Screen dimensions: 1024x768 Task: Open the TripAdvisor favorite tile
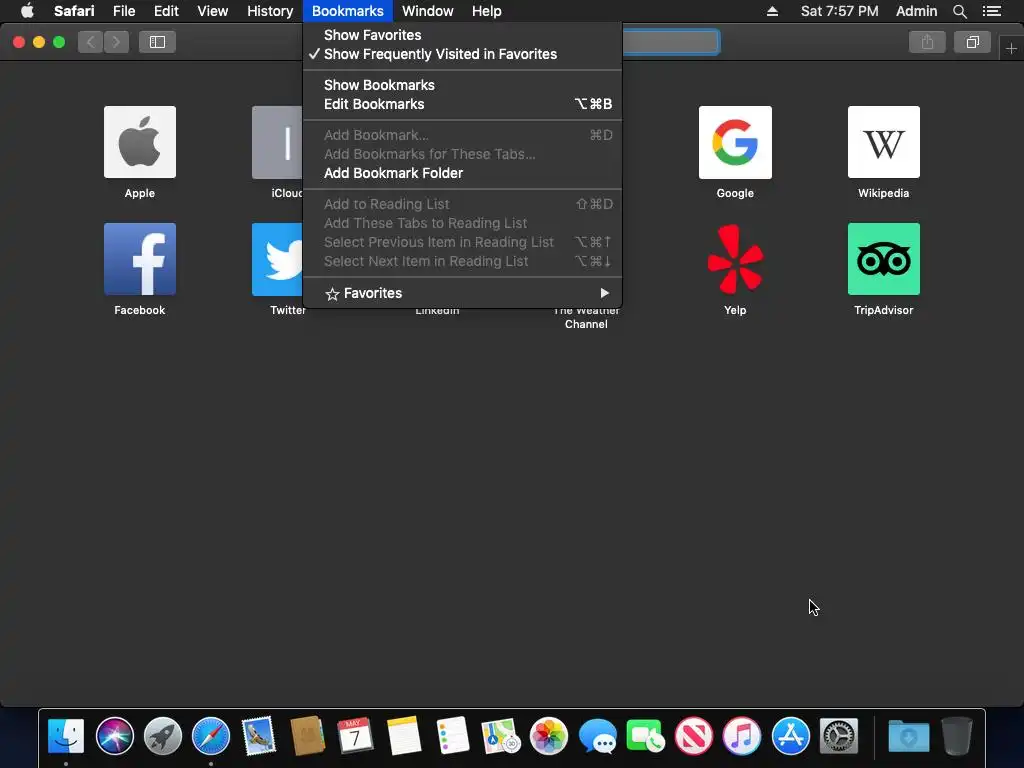click(x=884, y=259)
